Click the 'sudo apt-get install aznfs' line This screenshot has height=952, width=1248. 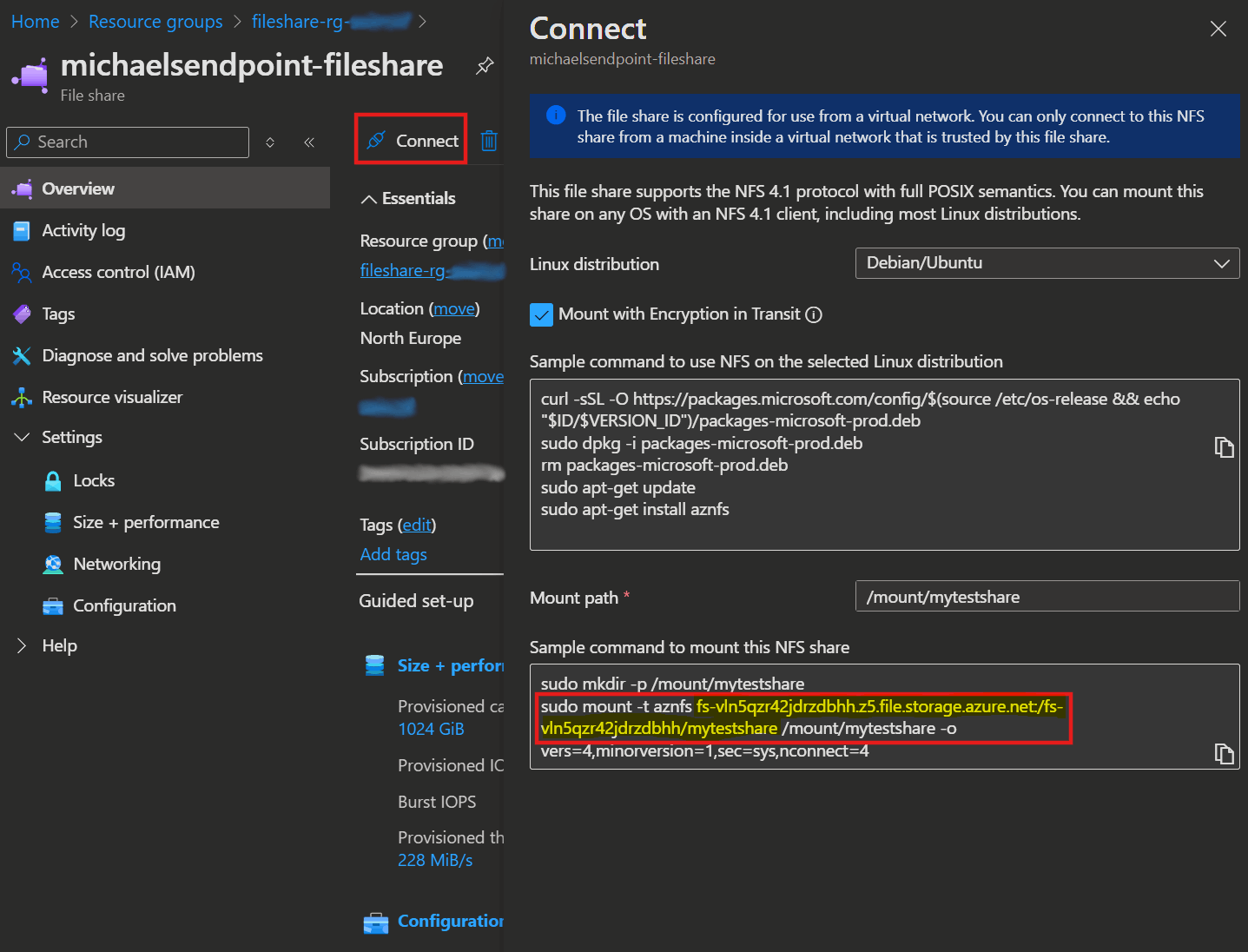(x=635, y=509)
